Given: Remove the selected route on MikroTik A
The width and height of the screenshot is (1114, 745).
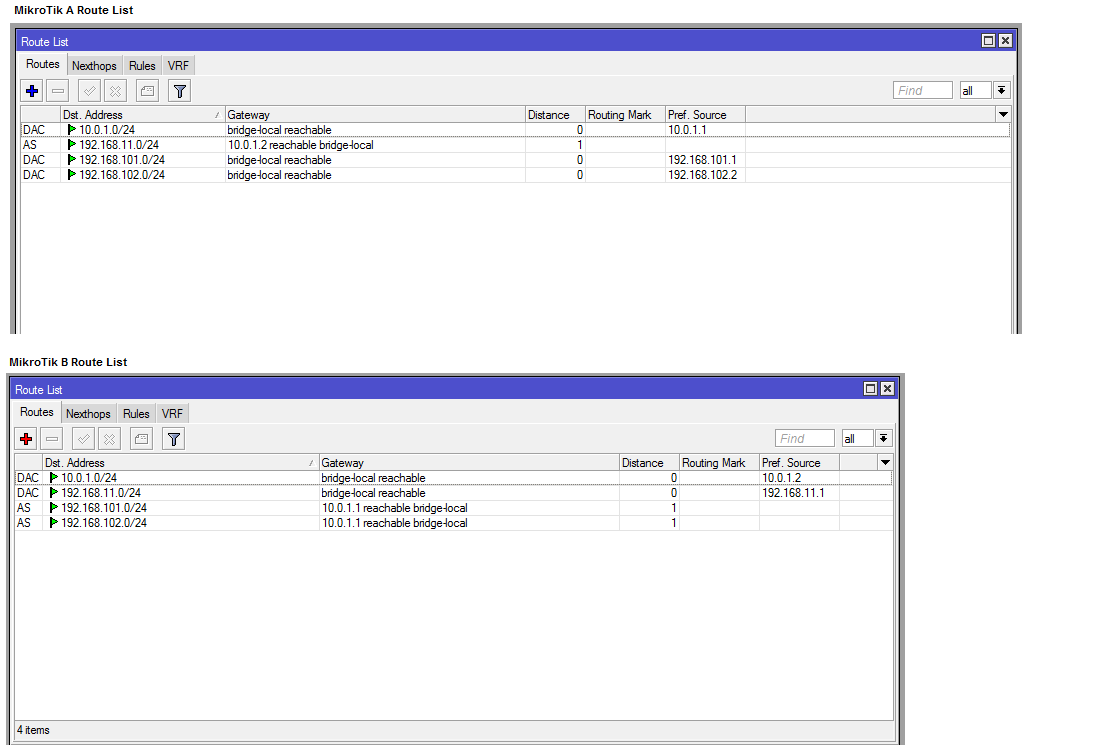Looking at the screenshot, I should pos(58,90).
